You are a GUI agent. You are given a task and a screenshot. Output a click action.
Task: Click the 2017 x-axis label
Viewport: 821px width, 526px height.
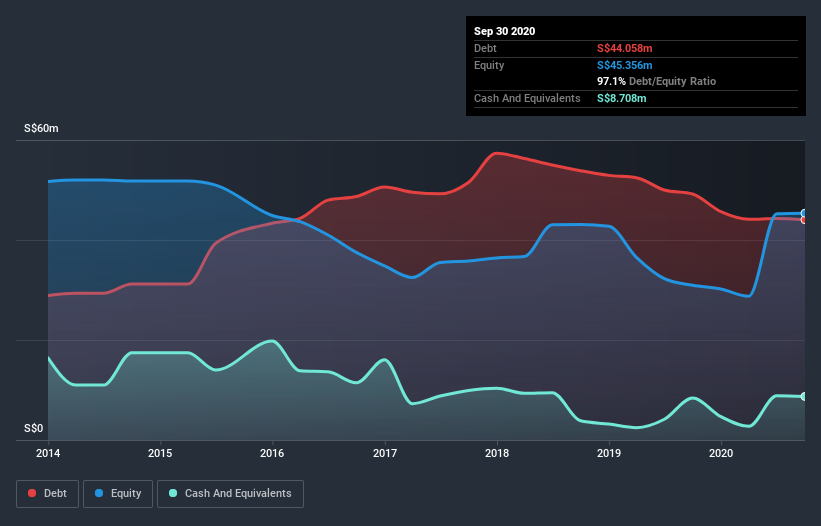385,453
